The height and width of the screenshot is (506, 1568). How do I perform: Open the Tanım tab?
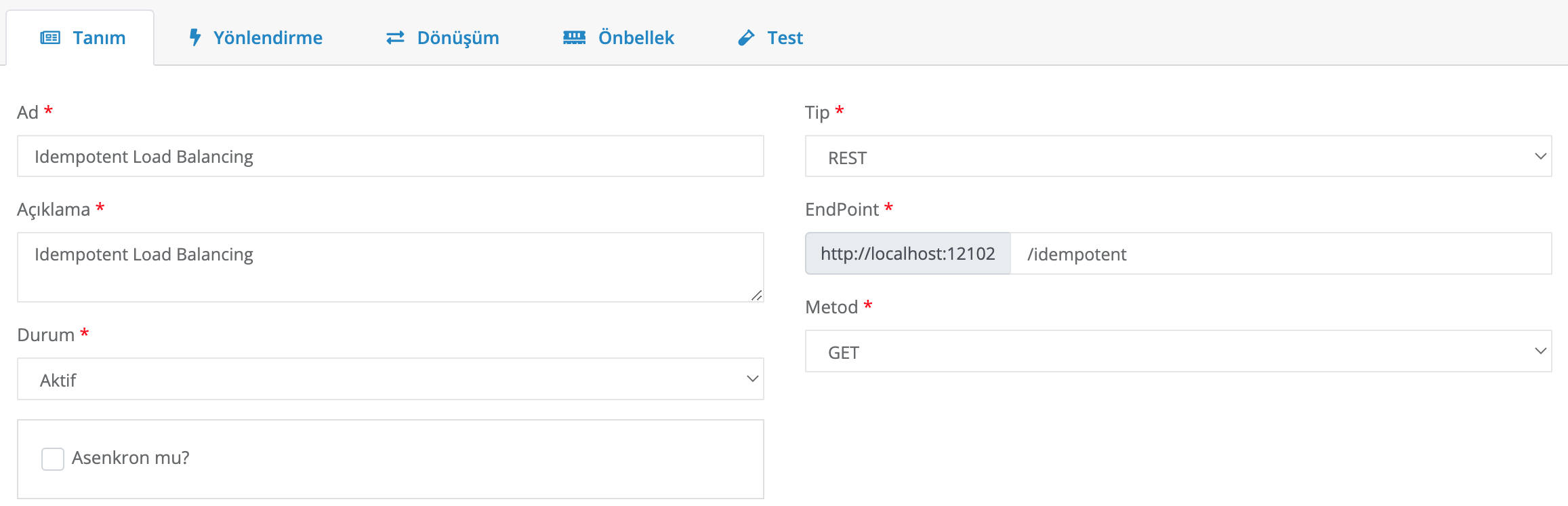pyautogui.click(x=81, y=38)
